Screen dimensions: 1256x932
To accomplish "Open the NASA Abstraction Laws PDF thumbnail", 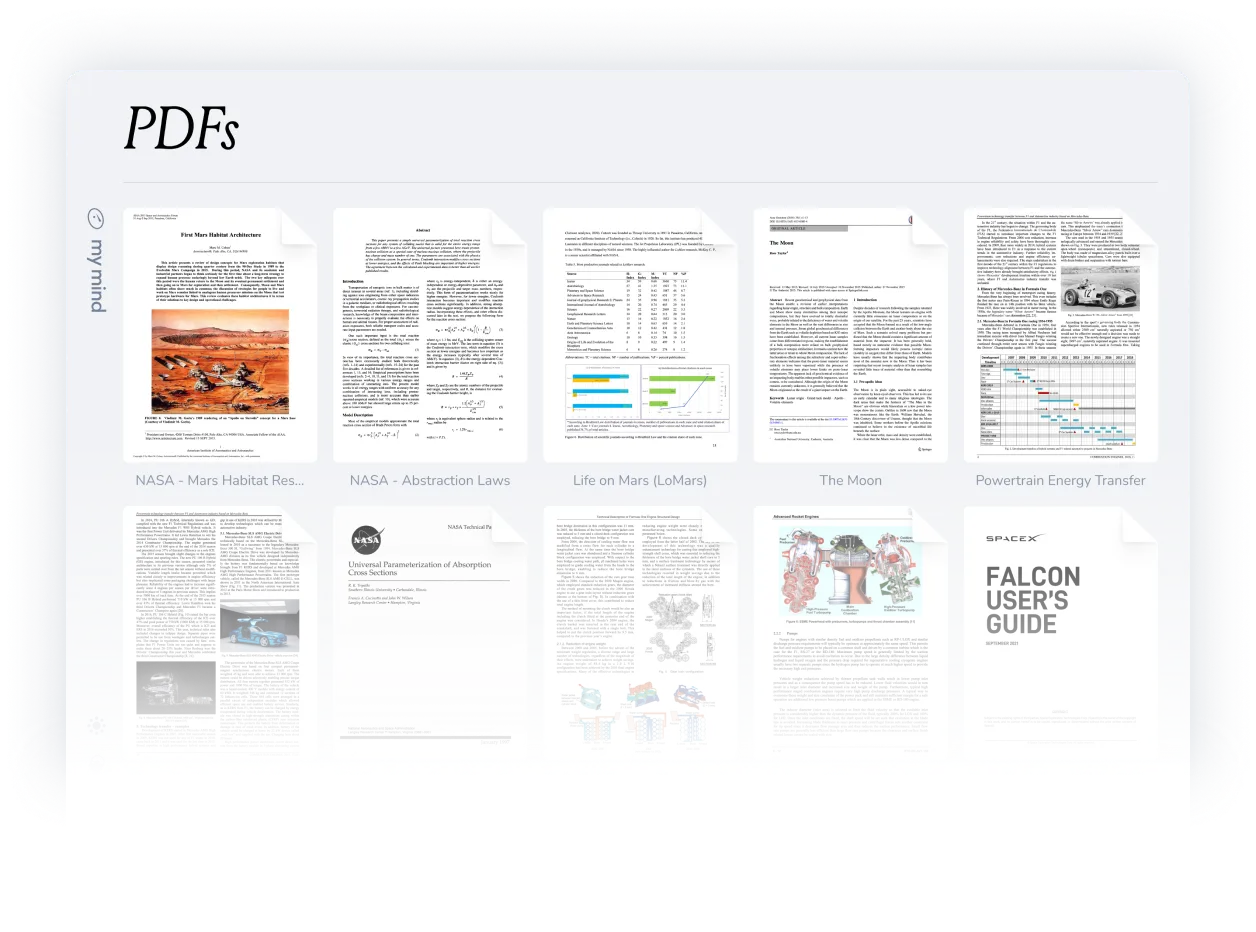I will tap(429, 336).
